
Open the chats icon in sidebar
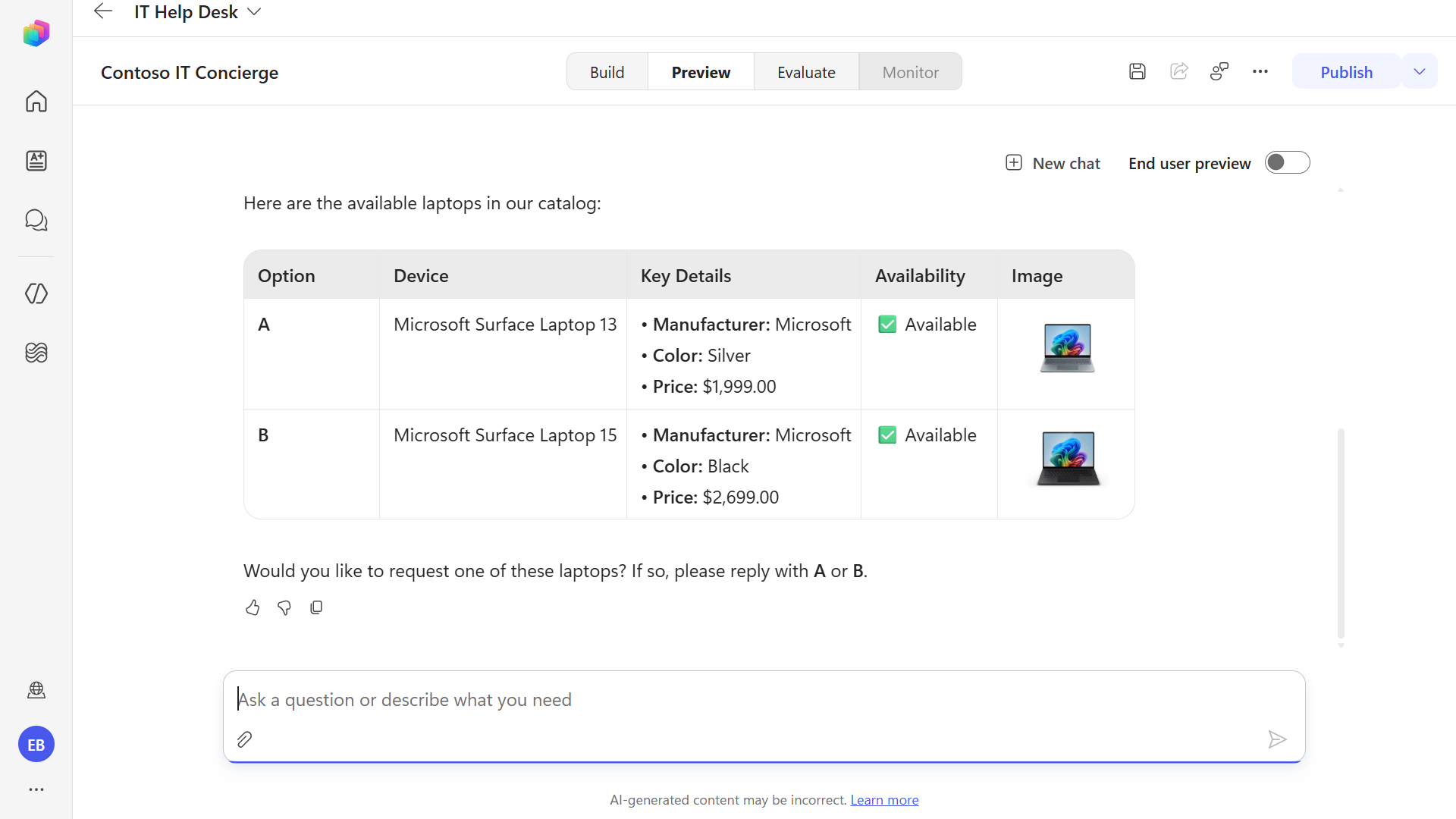[36, 220]
